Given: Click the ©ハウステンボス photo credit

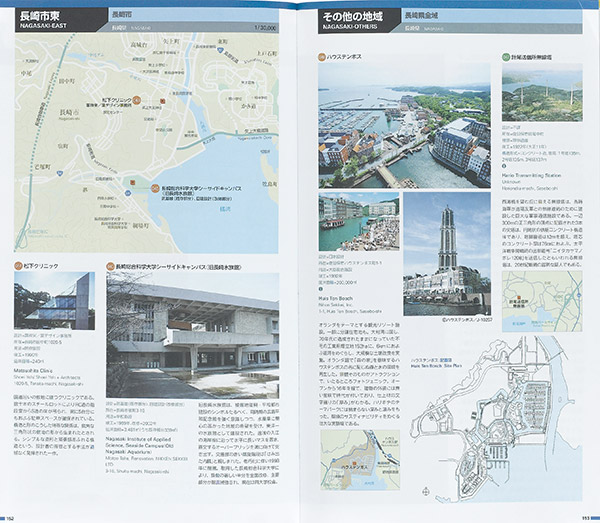Looking at the screenshot, I should (x=466, y=319).
